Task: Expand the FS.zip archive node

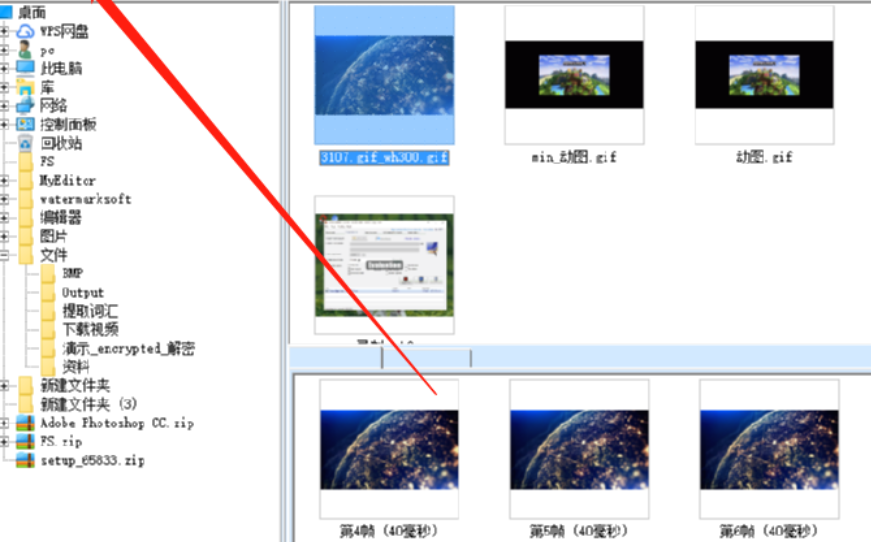Action: coord(4,441)
